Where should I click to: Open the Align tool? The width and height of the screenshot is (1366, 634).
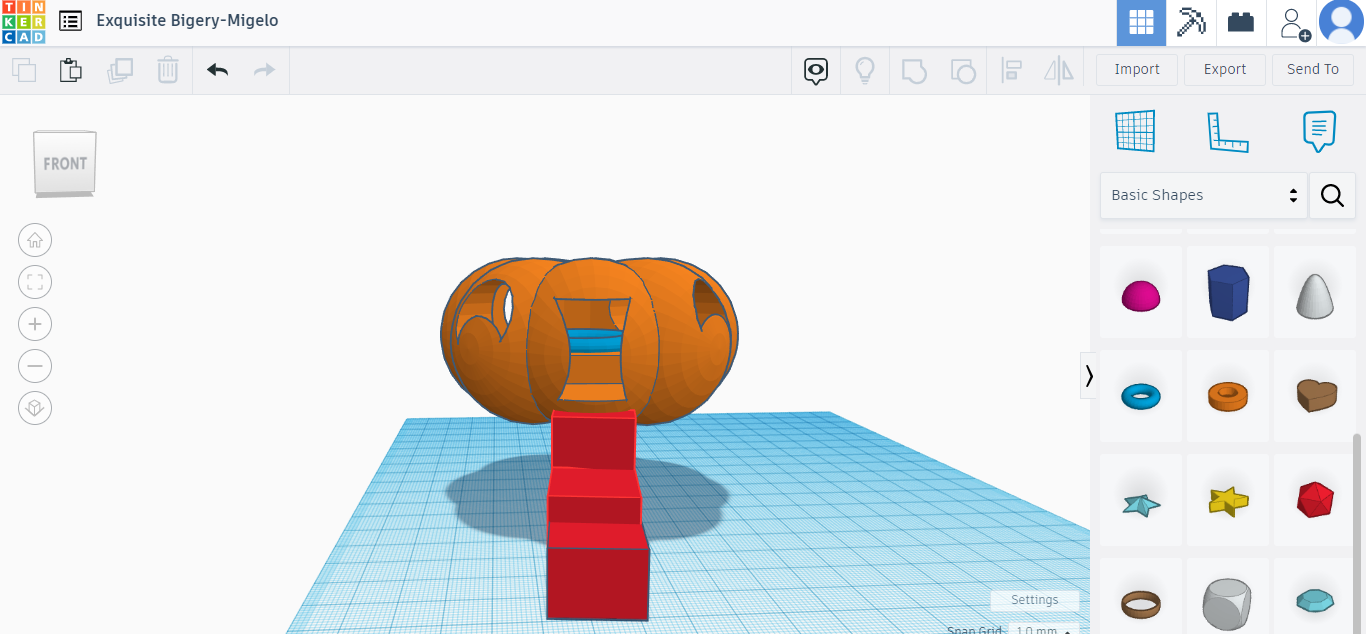pos(1011,70)
